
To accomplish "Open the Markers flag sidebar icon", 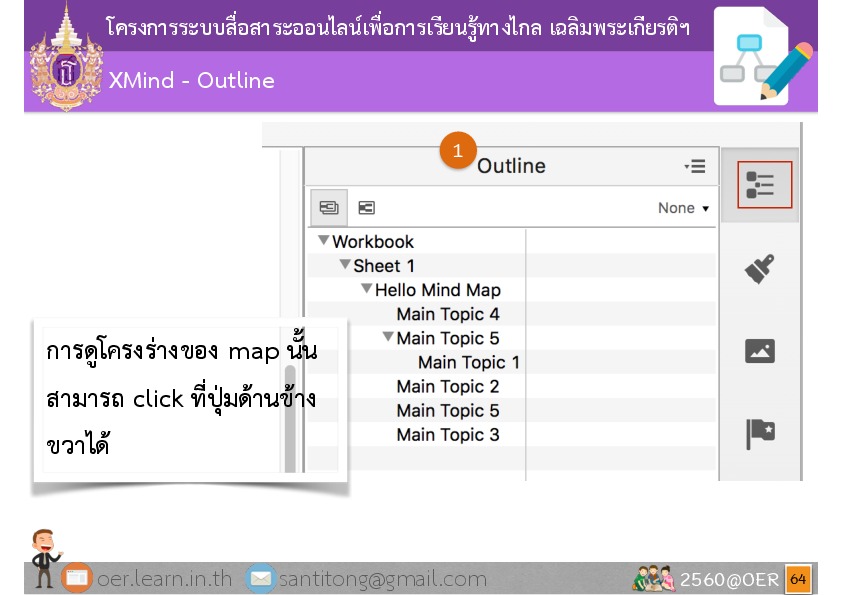I will (760, 433).
